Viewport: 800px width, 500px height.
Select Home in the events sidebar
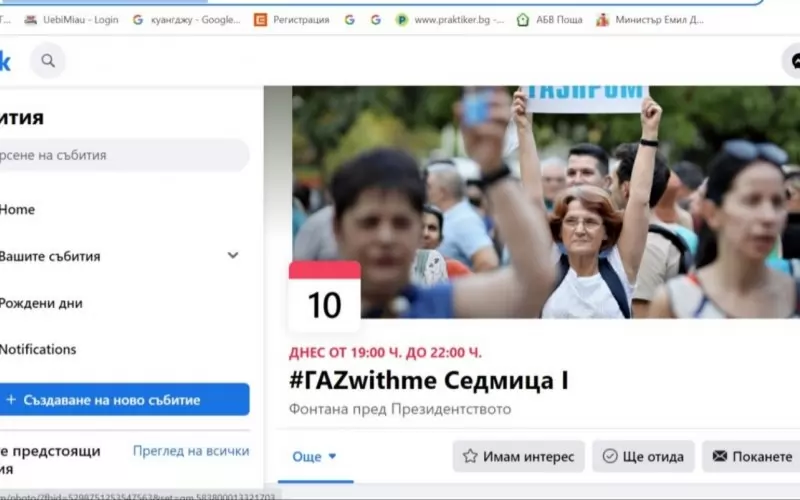coord(17,210)
